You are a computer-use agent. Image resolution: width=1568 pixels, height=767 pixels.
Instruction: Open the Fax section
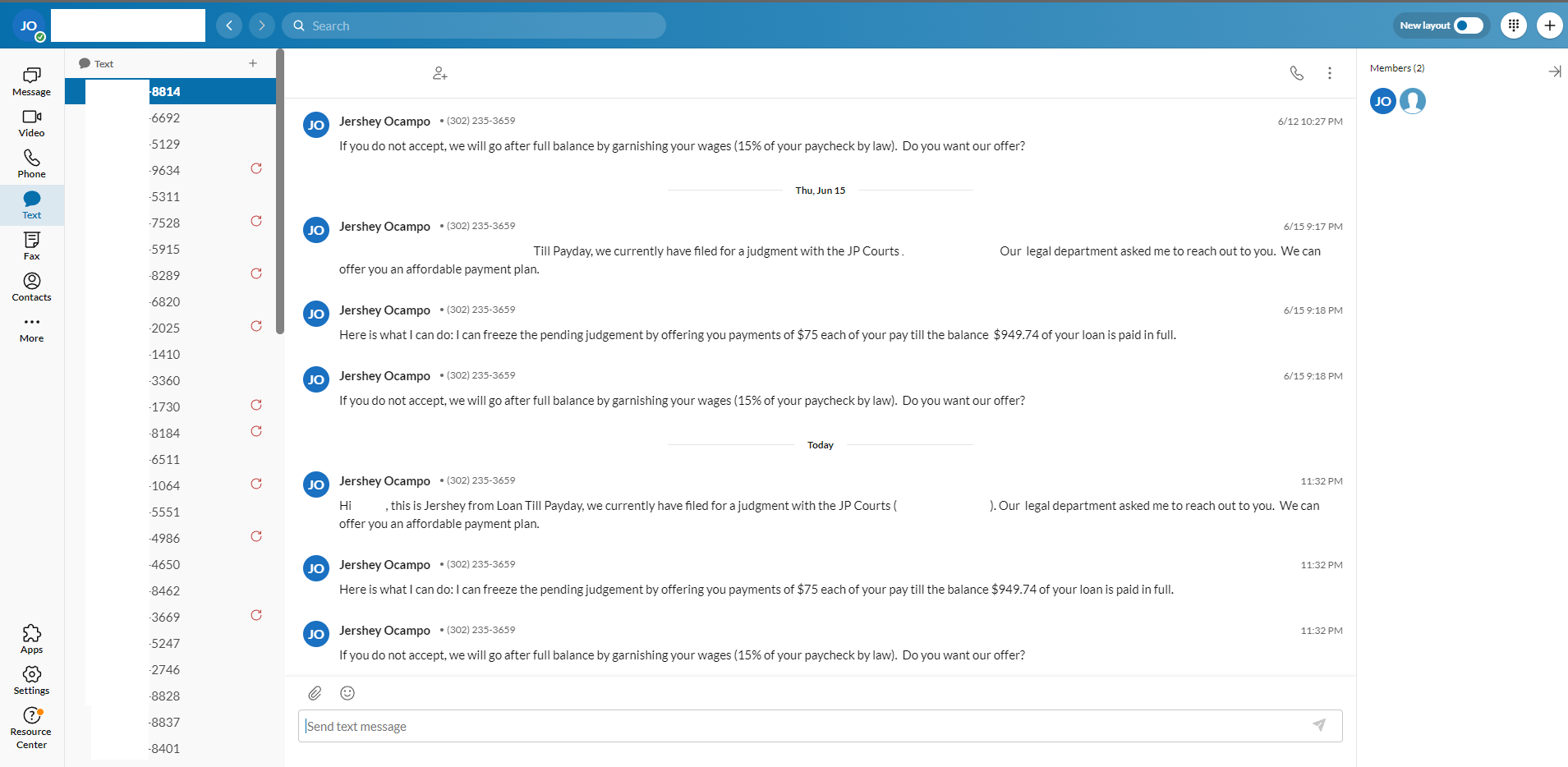31,246
